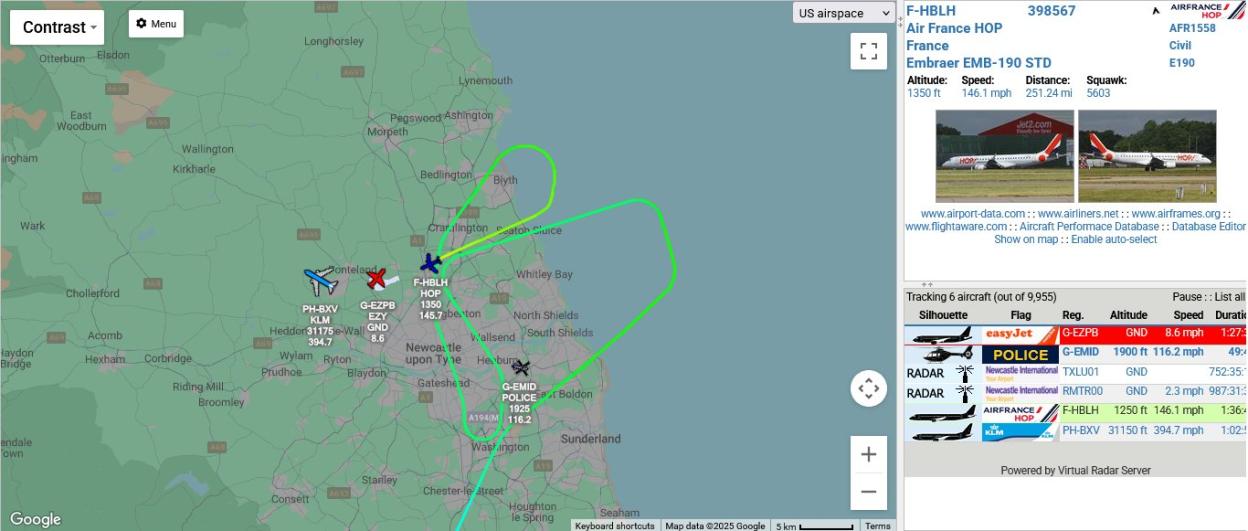The height and width of the screenshot is (531, 1248).
Task: Select the PH-BXV KLM row in list
Action: click(x=1076, y=431)
